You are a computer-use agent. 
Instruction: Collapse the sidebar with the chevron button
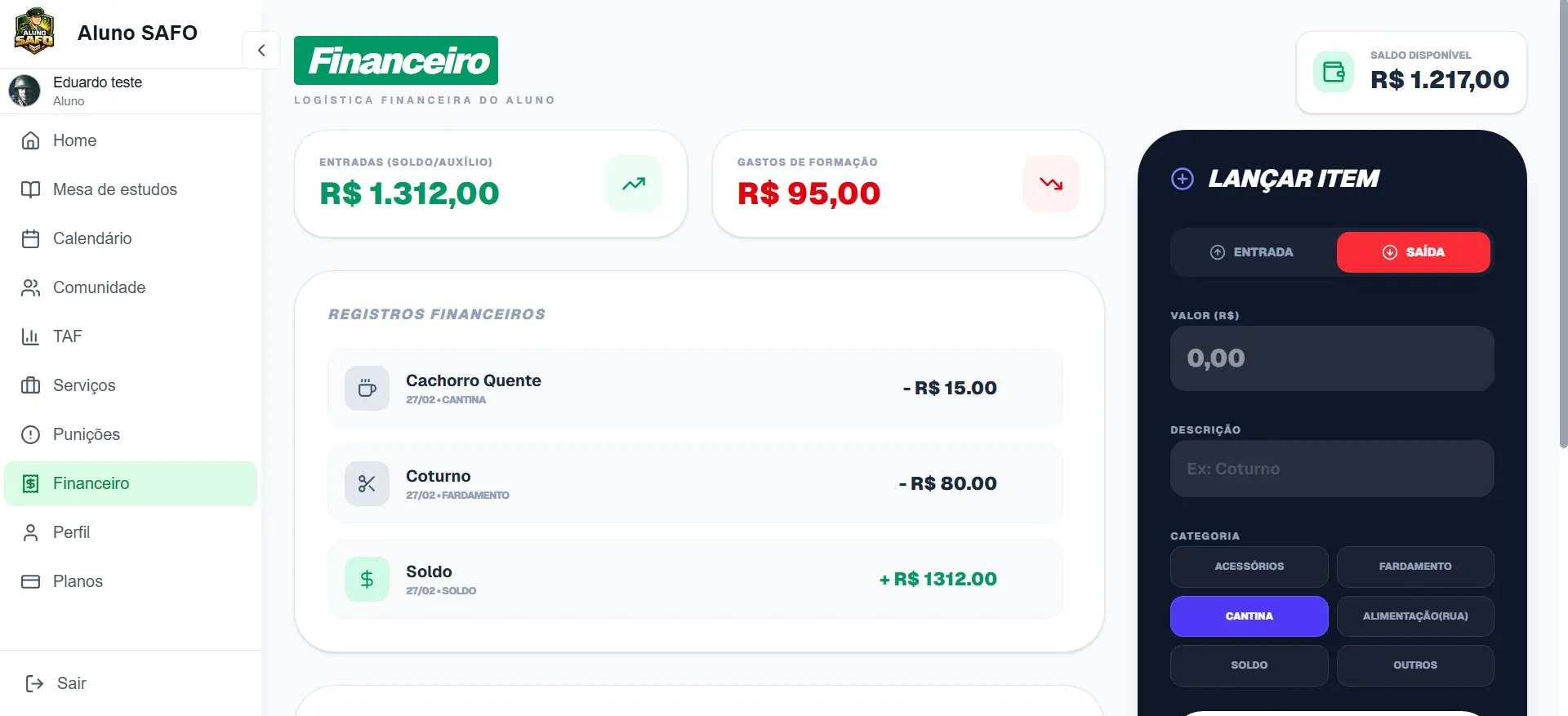pos(261,51)
